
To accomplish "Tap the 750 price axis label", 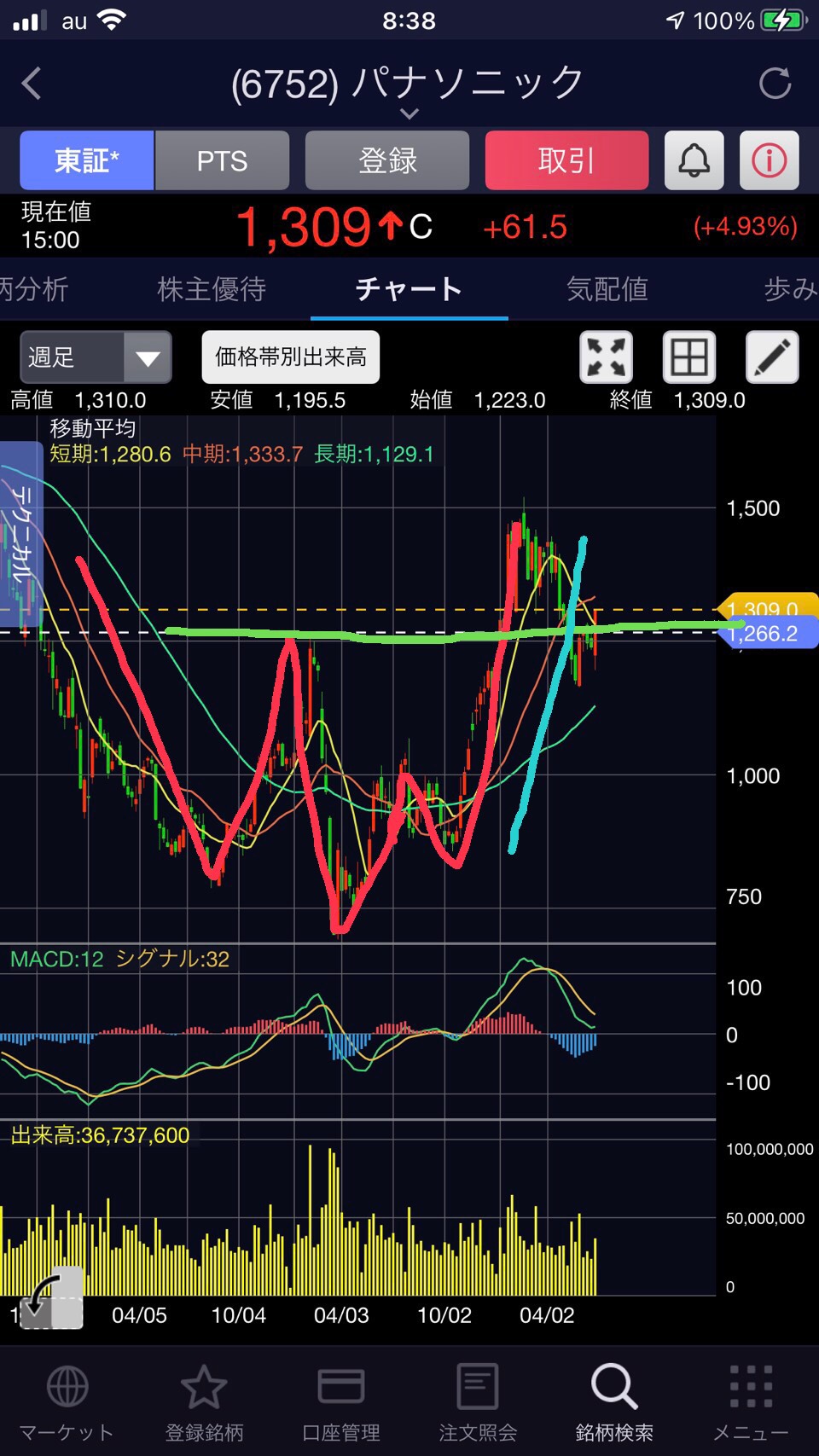I will 744,896.
